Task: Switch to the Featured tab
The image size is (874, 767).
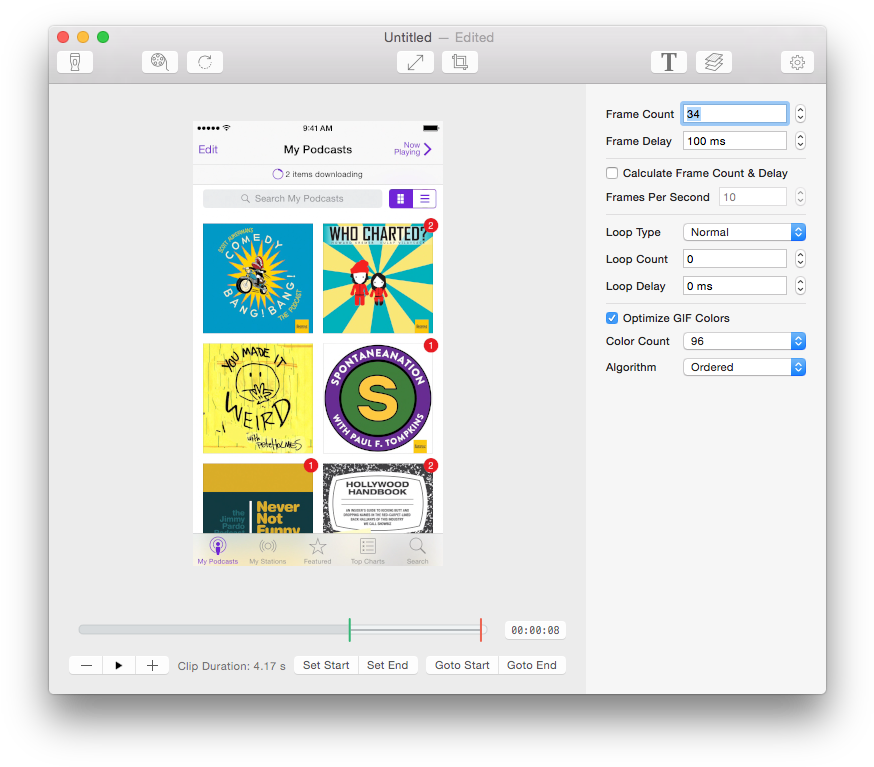Action: 317,550
